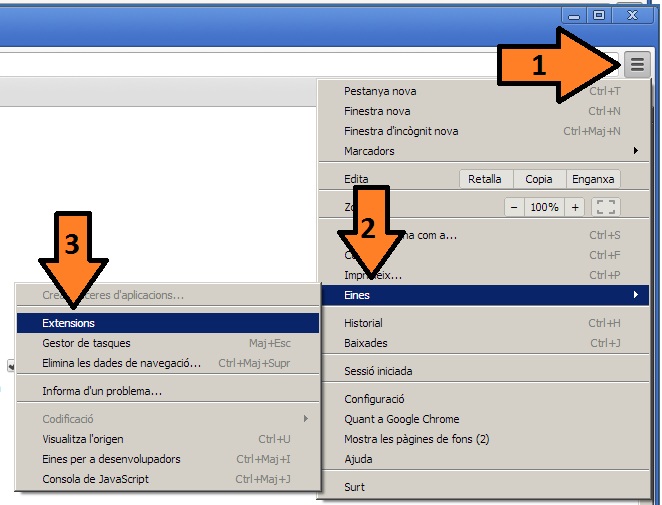
Task: Open Baixades from the menu
Action: click(484, 343)
